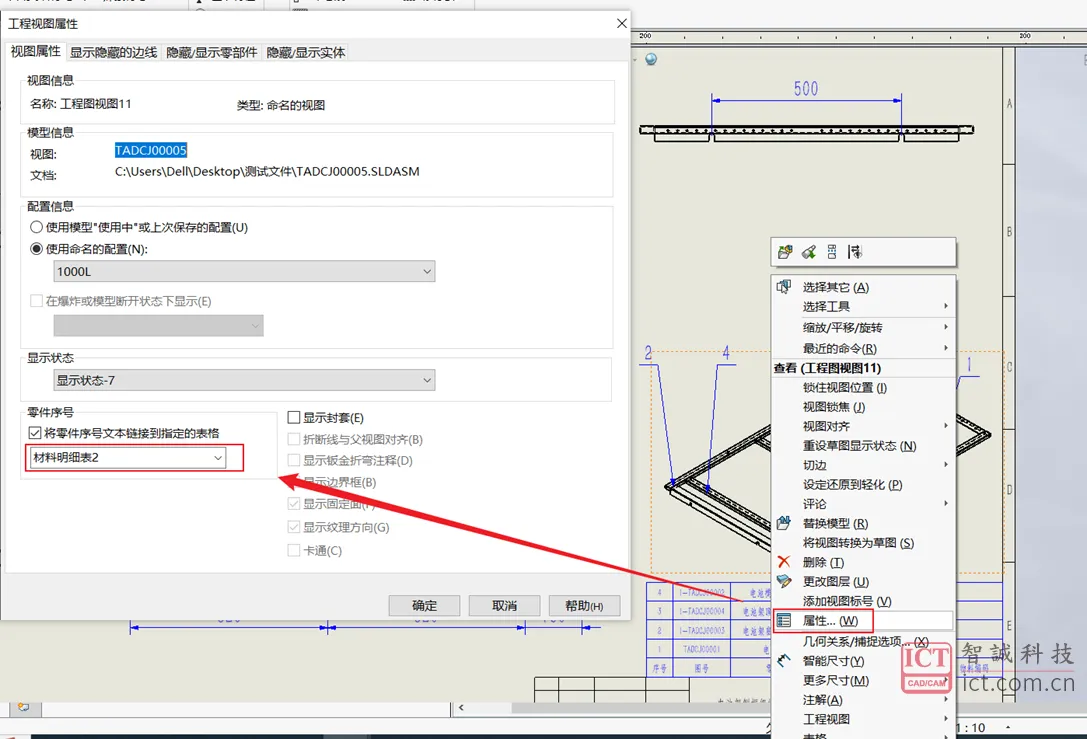Expand the 选择工具 submenu

863,306
